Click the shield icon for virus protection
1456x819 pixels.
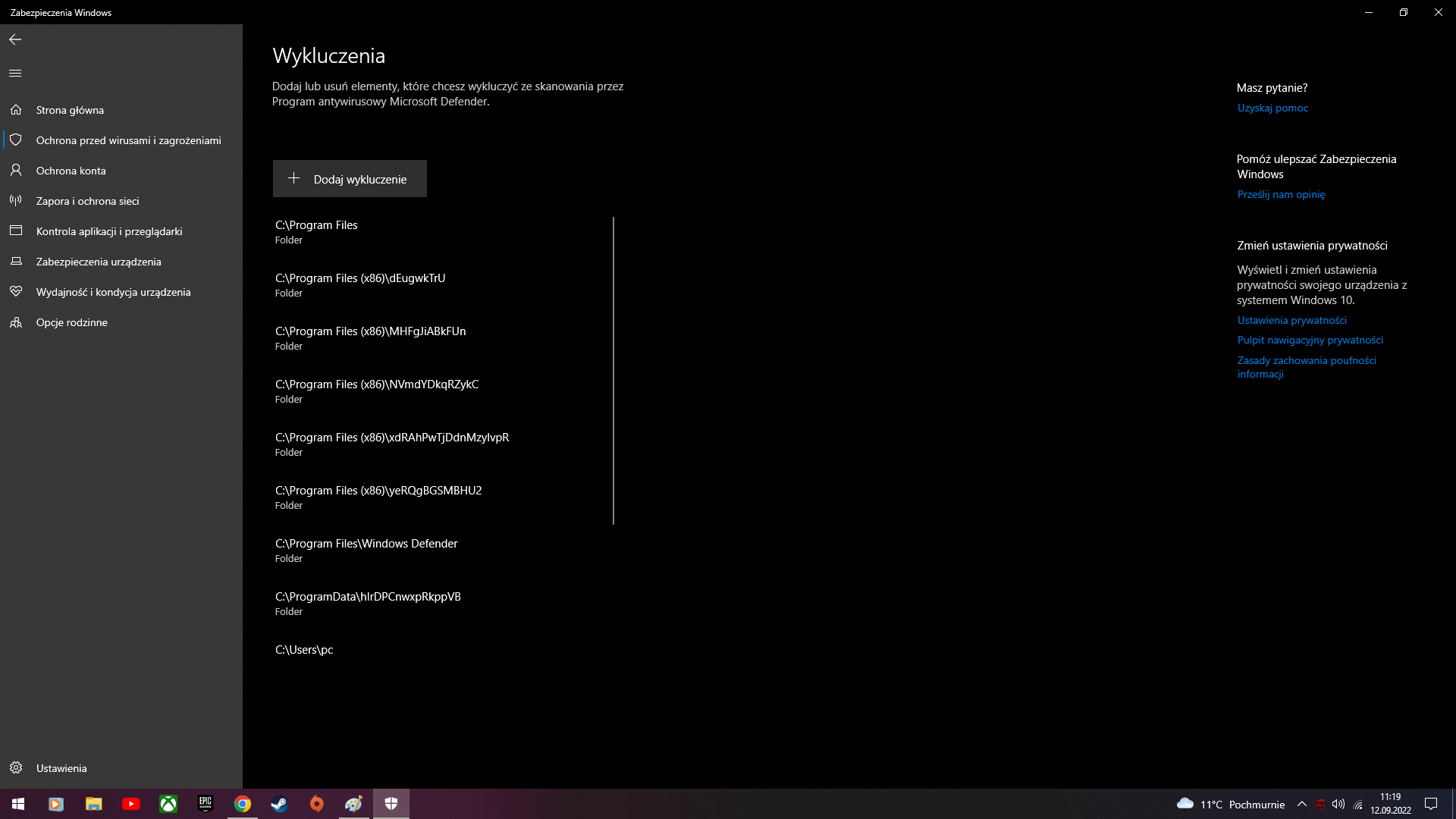point(16,140)
